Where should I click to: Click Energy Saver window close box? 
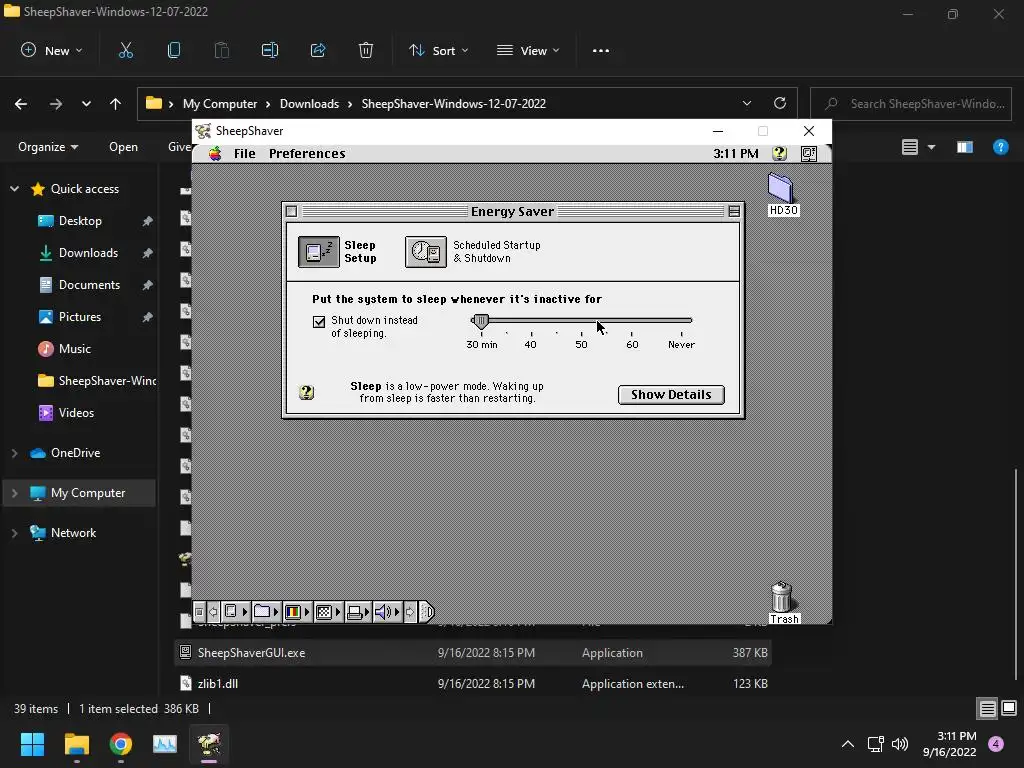click(291, 212)
